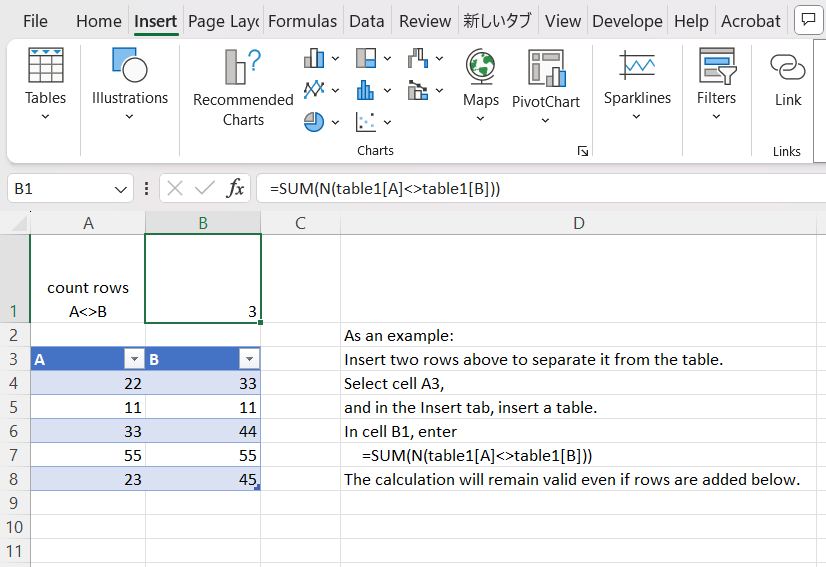Open the Comments speech bubble
Viewport: 826px width, 567px height.
click(808, 19)
